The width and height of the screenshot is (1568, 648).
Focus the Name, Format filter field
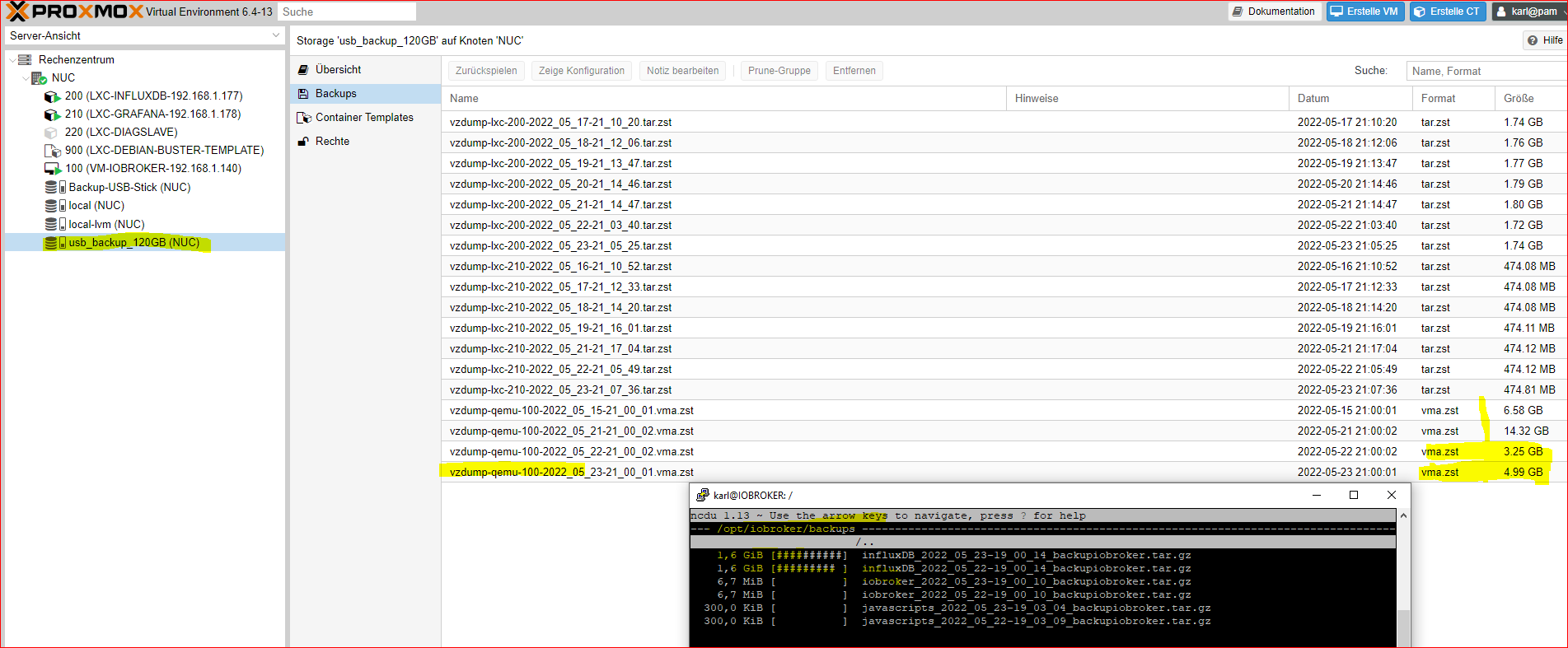tap(1486, 71)
